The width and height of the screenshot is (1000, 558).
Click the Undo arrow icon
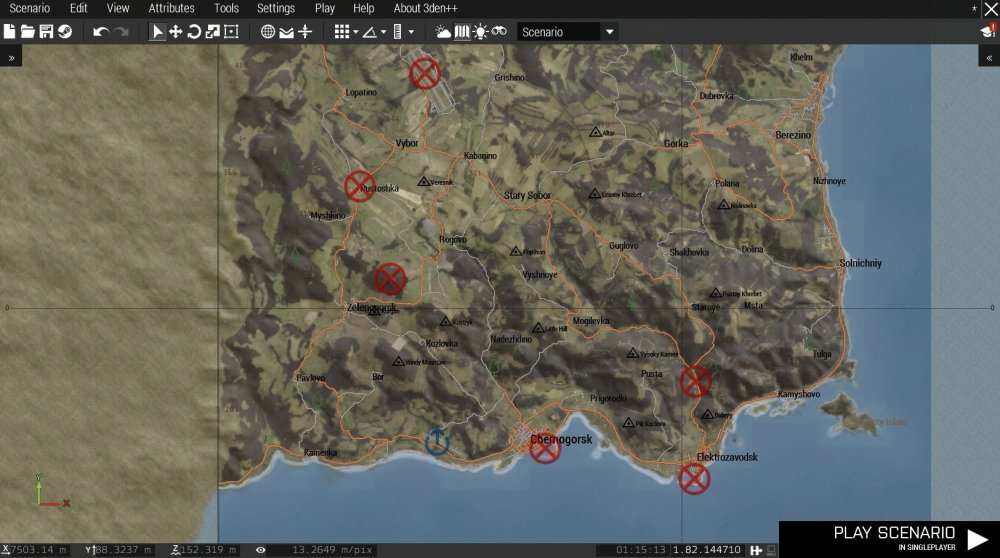click(x=100, y=32)
